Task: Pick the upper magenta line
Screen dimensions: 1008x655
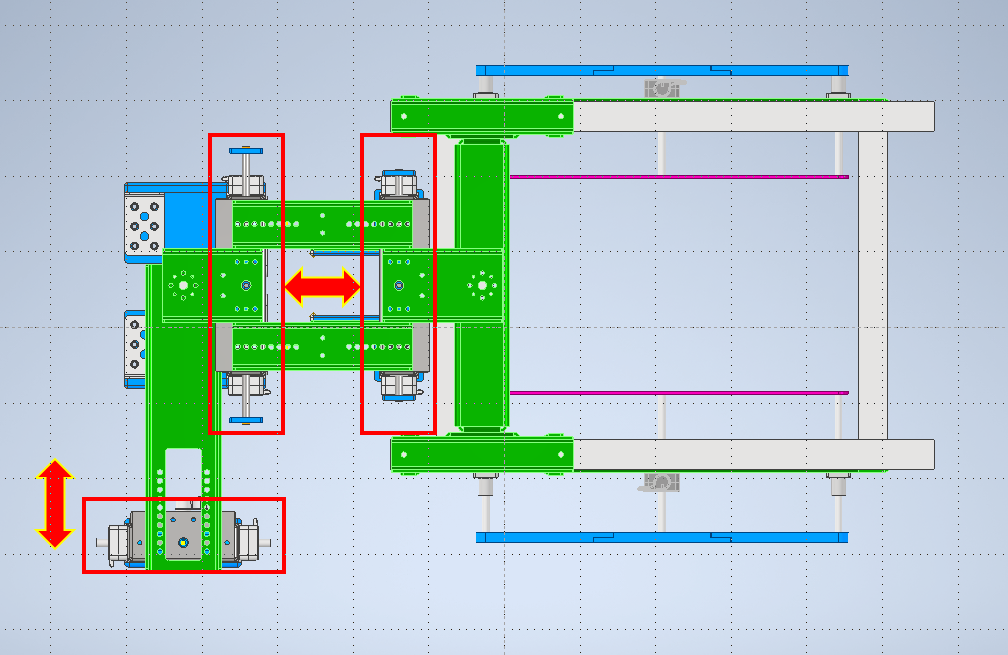Action: [679, 177]
